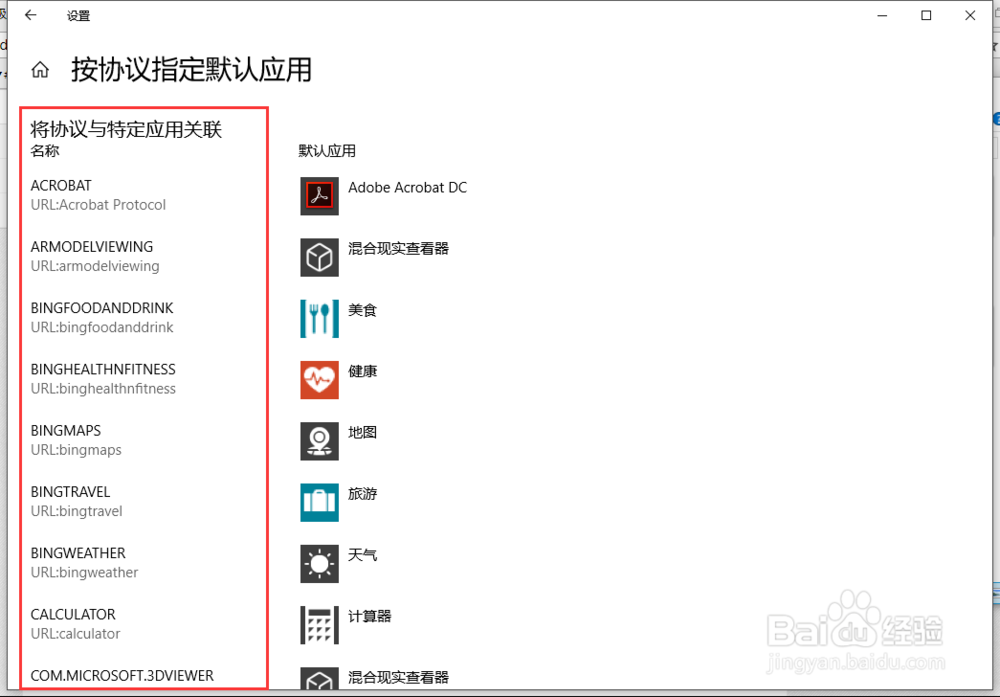Click the cube icon for COM.MICROSOFT.3DVIEWER
This screenshot has height=697, width=1000.
pos(320,678)
